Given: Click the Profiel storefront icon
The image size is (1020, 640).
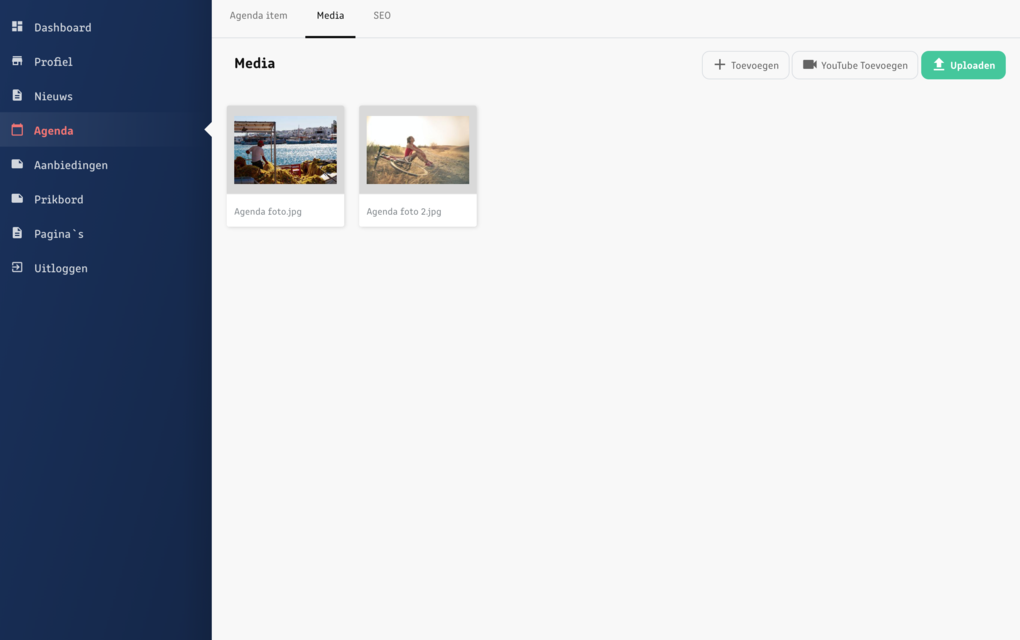Looking at the screenshot, I should (x=17, y=61).
